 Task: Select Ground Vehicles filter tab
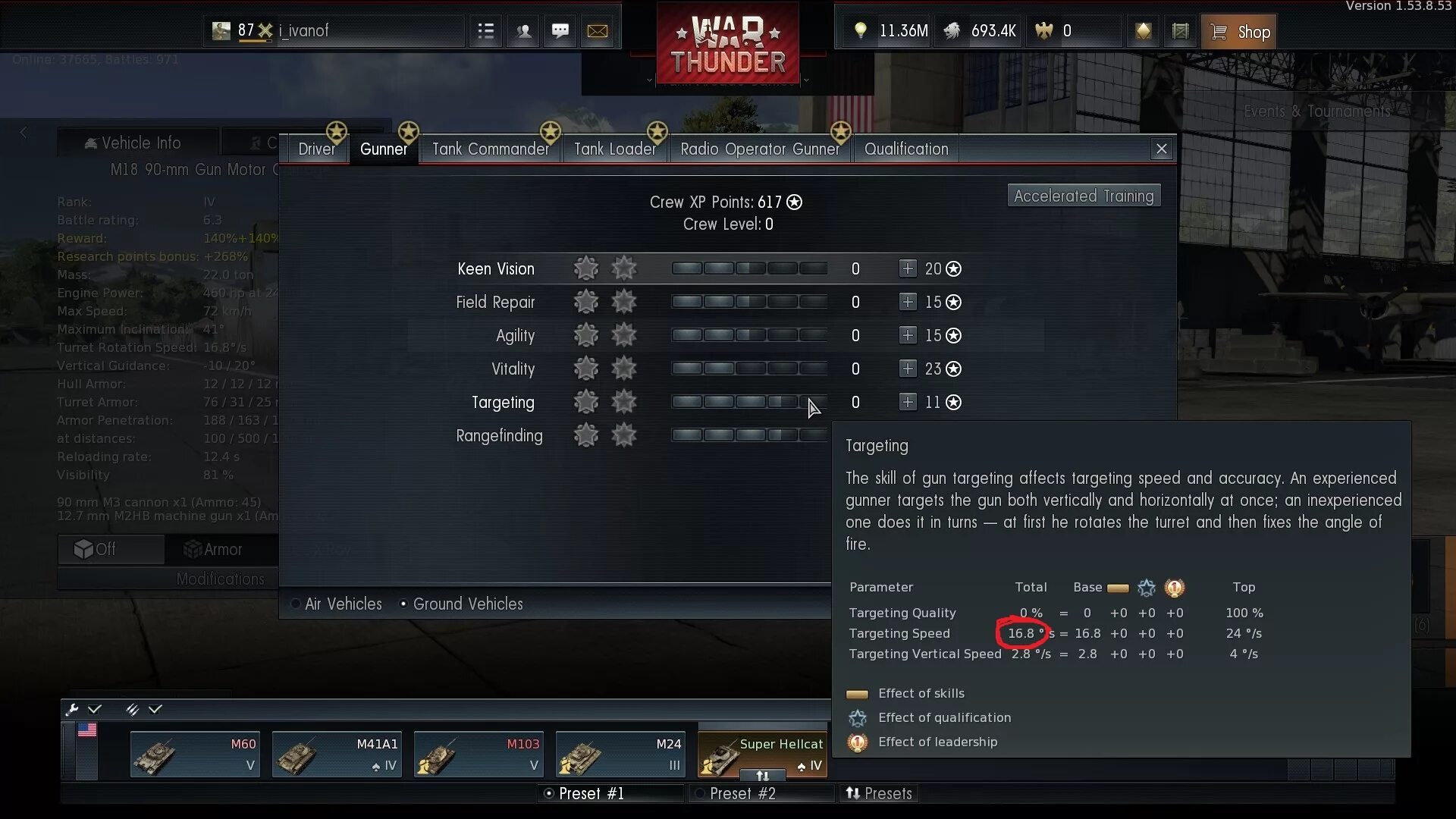pos(467,603)
